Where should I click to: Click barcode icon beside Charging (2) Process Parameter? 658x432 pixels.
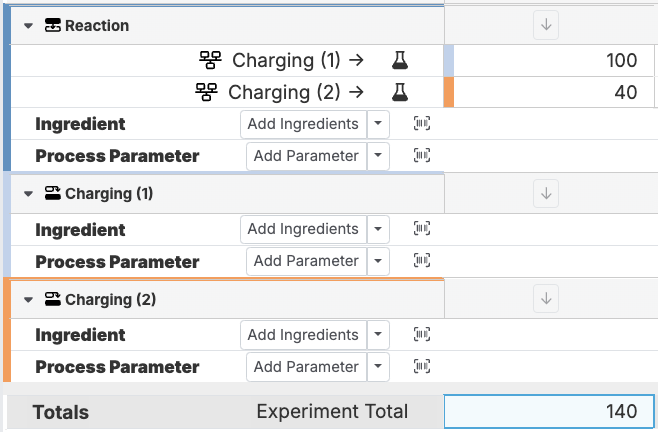point(422,367)
